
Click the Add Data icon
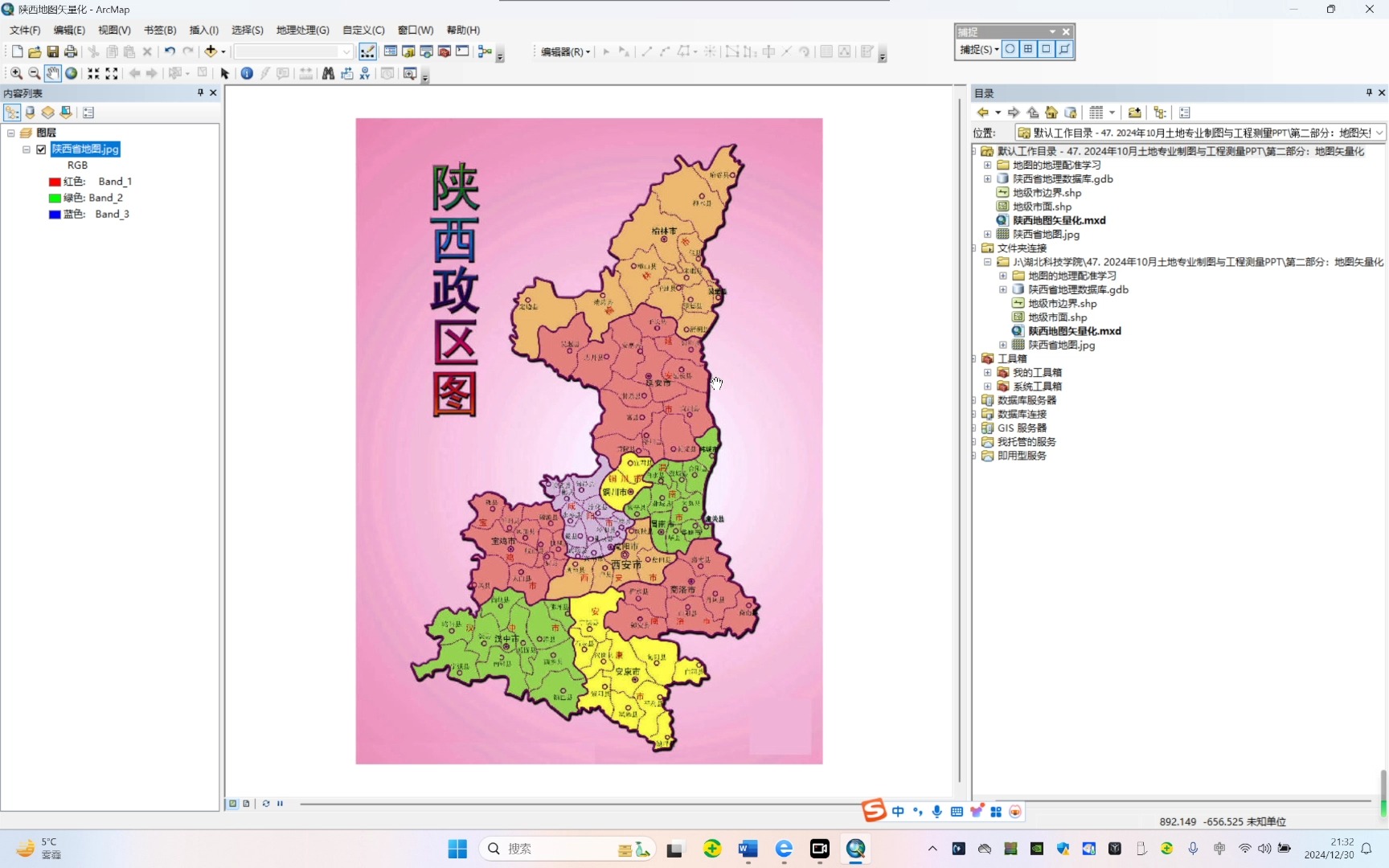pos(211,51)
